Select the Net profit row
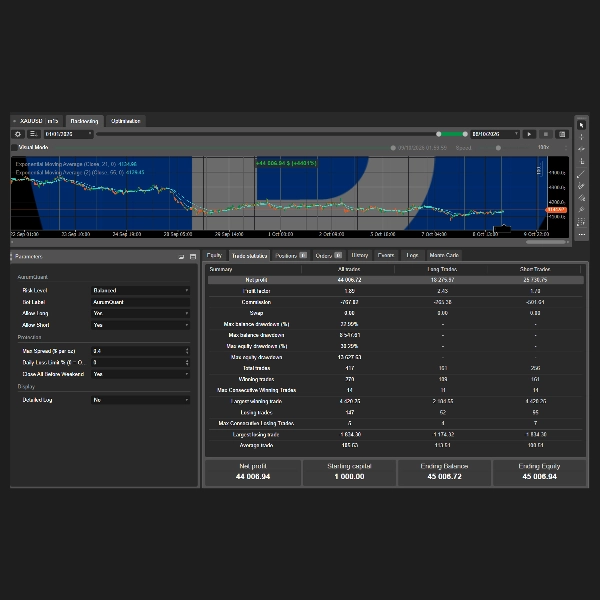The width and height of the screenshot is (600, 600). click(396, 280)
